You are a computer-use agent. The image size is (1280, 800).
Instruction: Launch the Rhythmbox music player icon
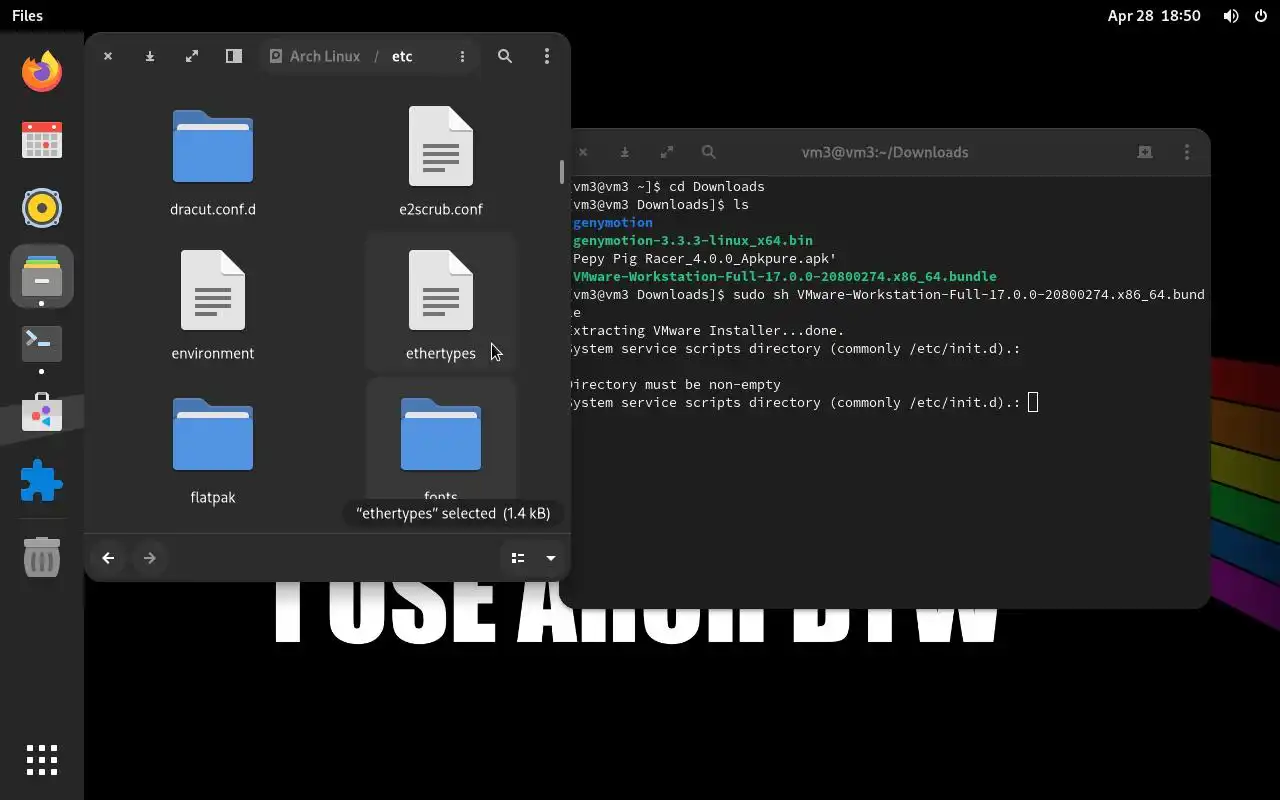coord(41,208)
